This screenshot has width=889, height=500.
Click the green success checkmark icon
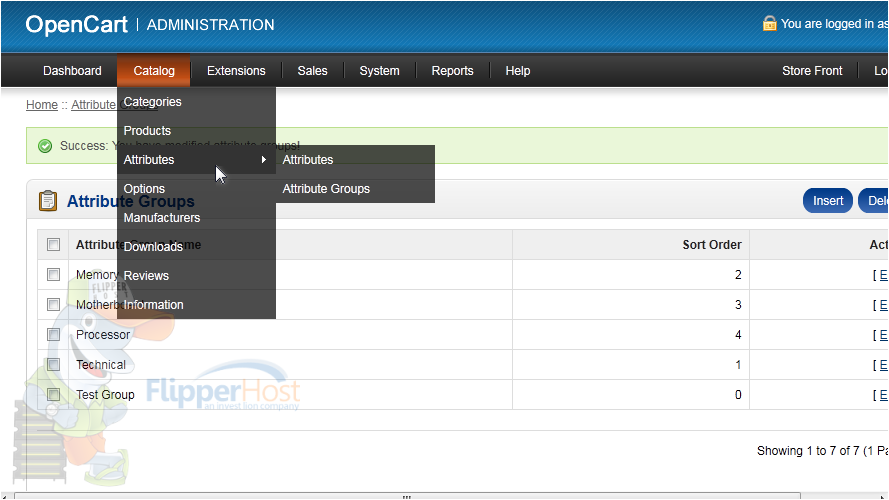pyautogui.click(x=45, y=146)
